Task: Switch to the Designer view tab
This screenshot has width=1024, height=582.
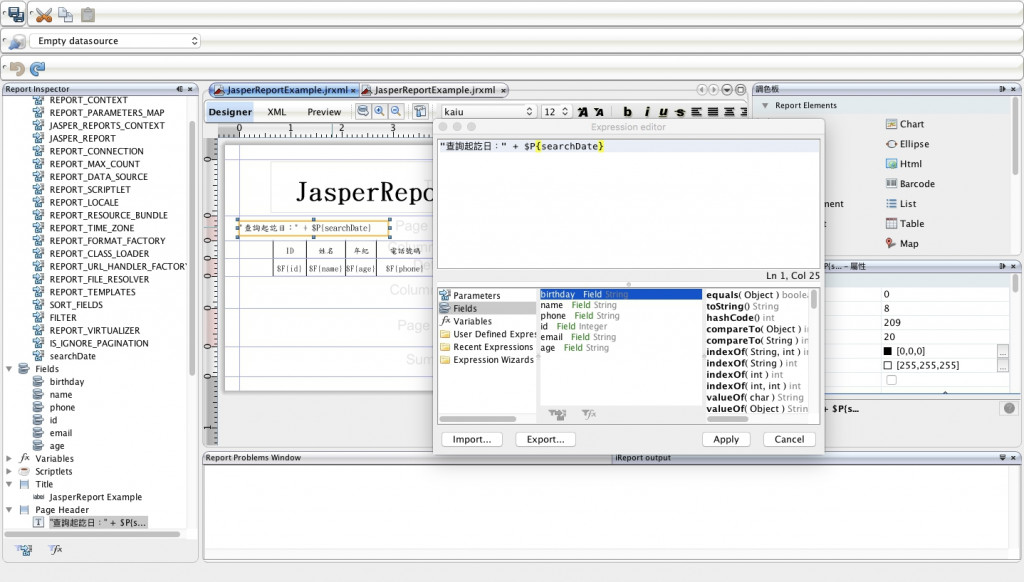Action: pyautogui.click(x=230, y=112)
